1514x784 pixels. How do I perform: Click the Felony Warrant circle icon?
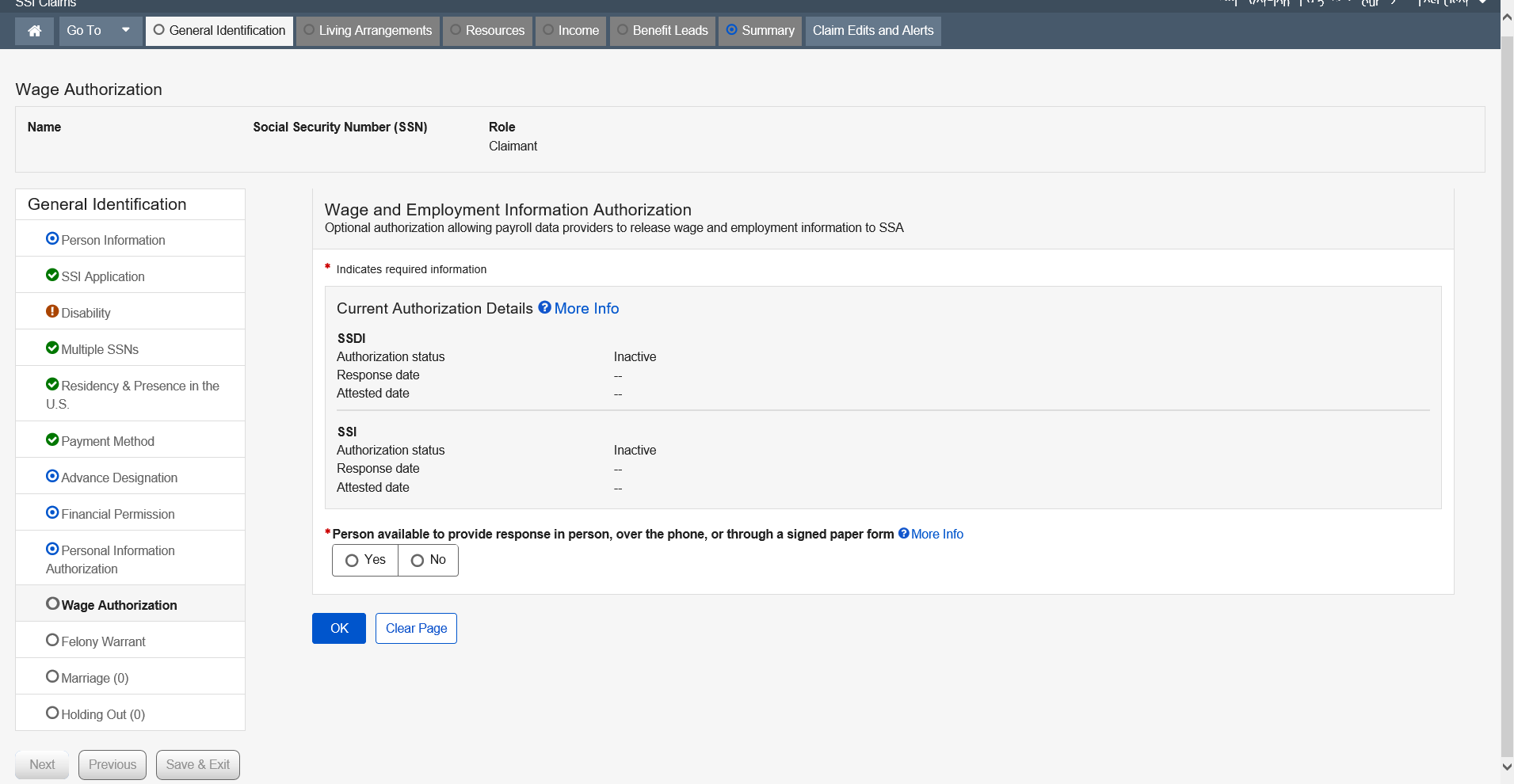[x=52, y=641]
